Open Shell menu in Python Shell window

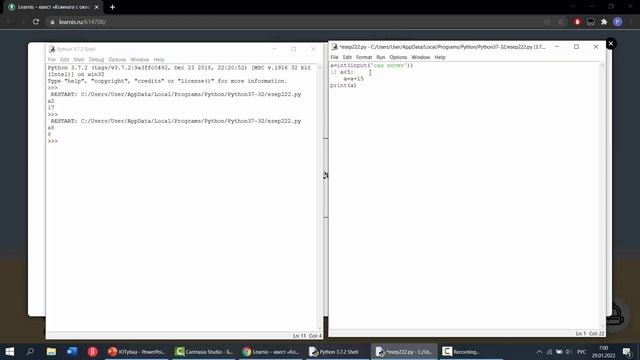[79, 60]
